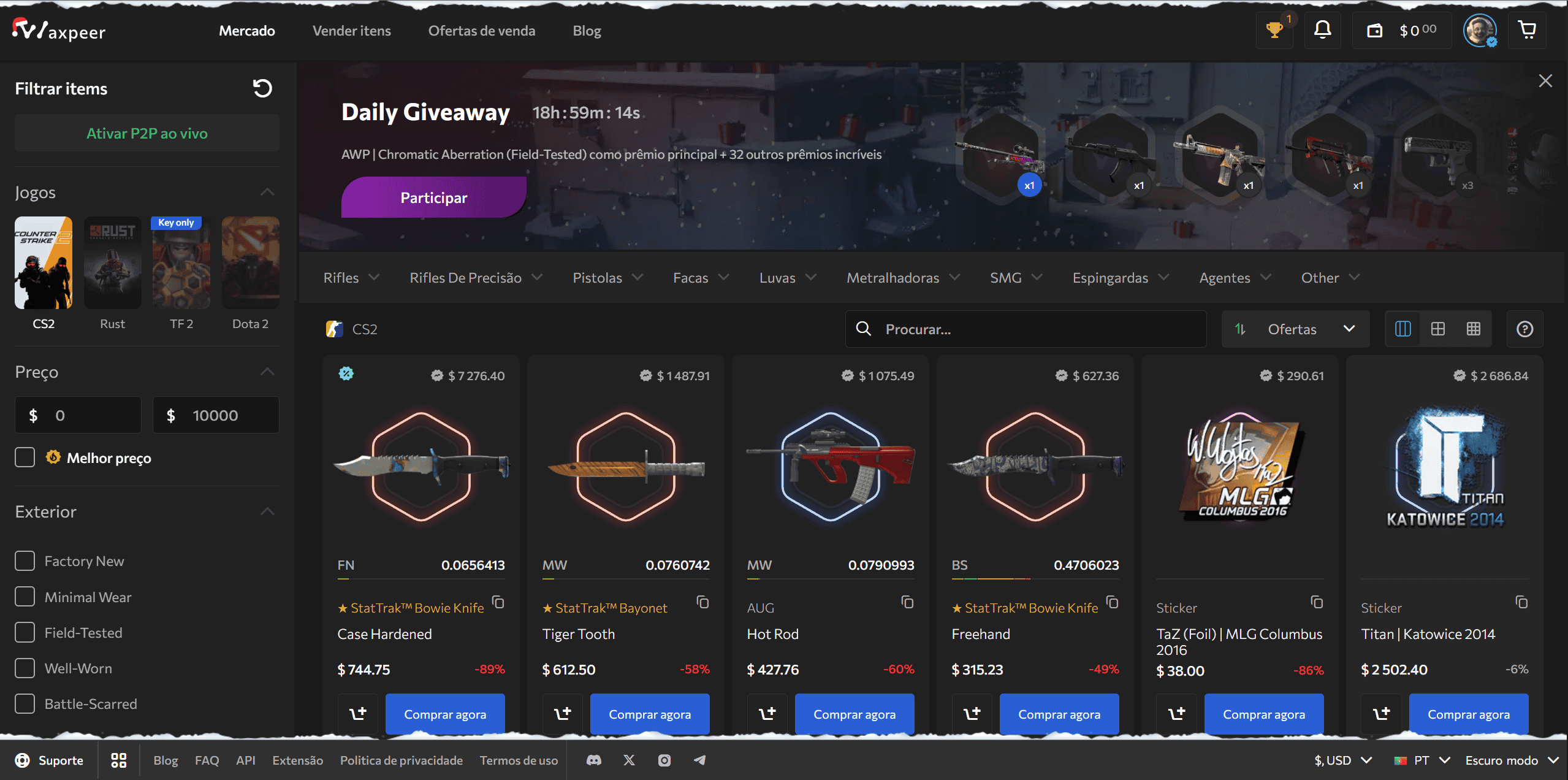Screen dimensions: 1568x780
Task: Open the trophy rewards icon
Action: coord(1274,30)
